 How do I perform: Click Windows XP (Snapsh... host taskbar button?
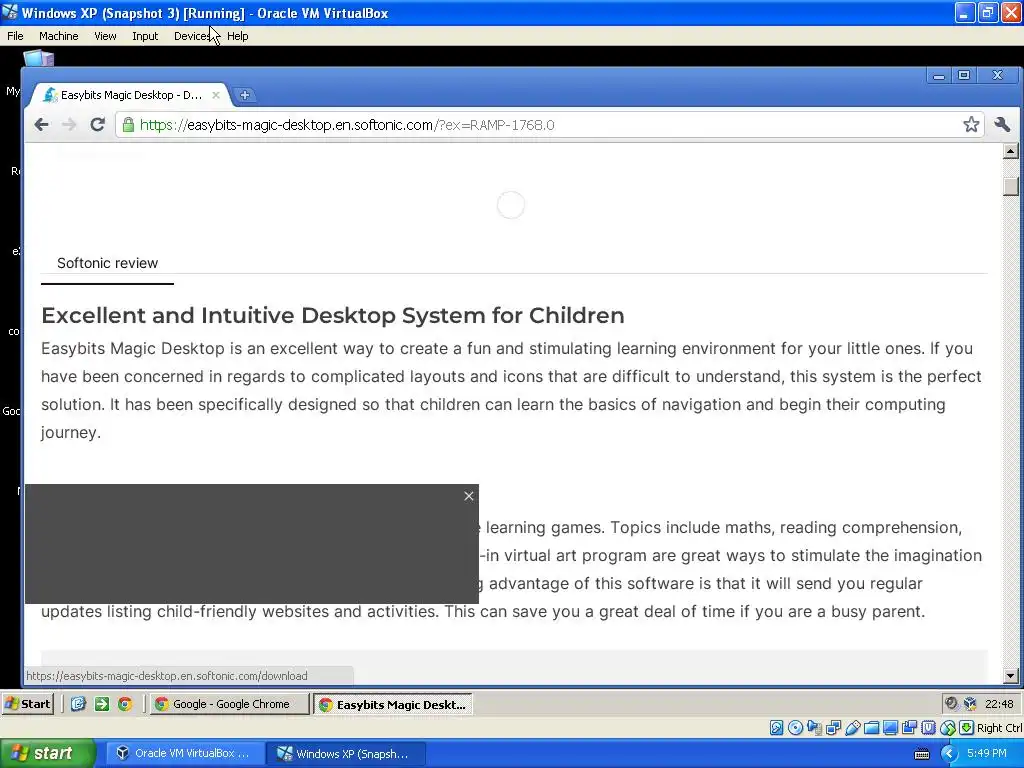tap(346, 754)
